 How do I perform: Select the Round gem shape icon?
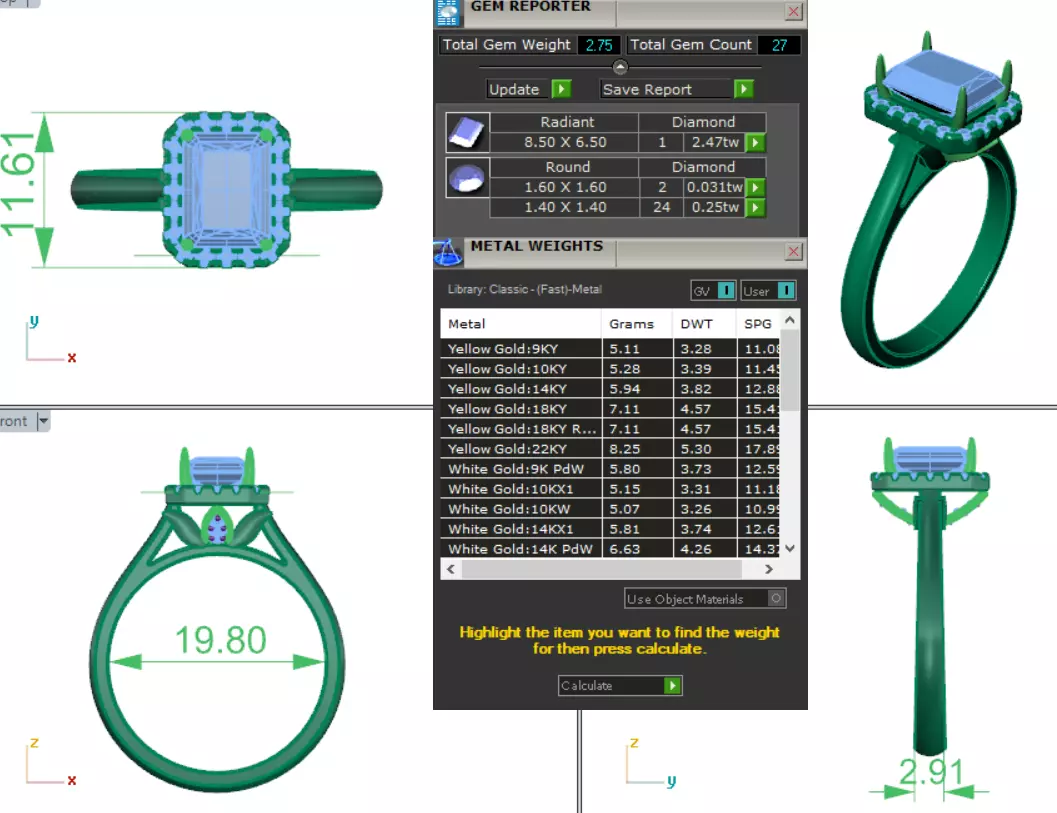tap(467, 178)
